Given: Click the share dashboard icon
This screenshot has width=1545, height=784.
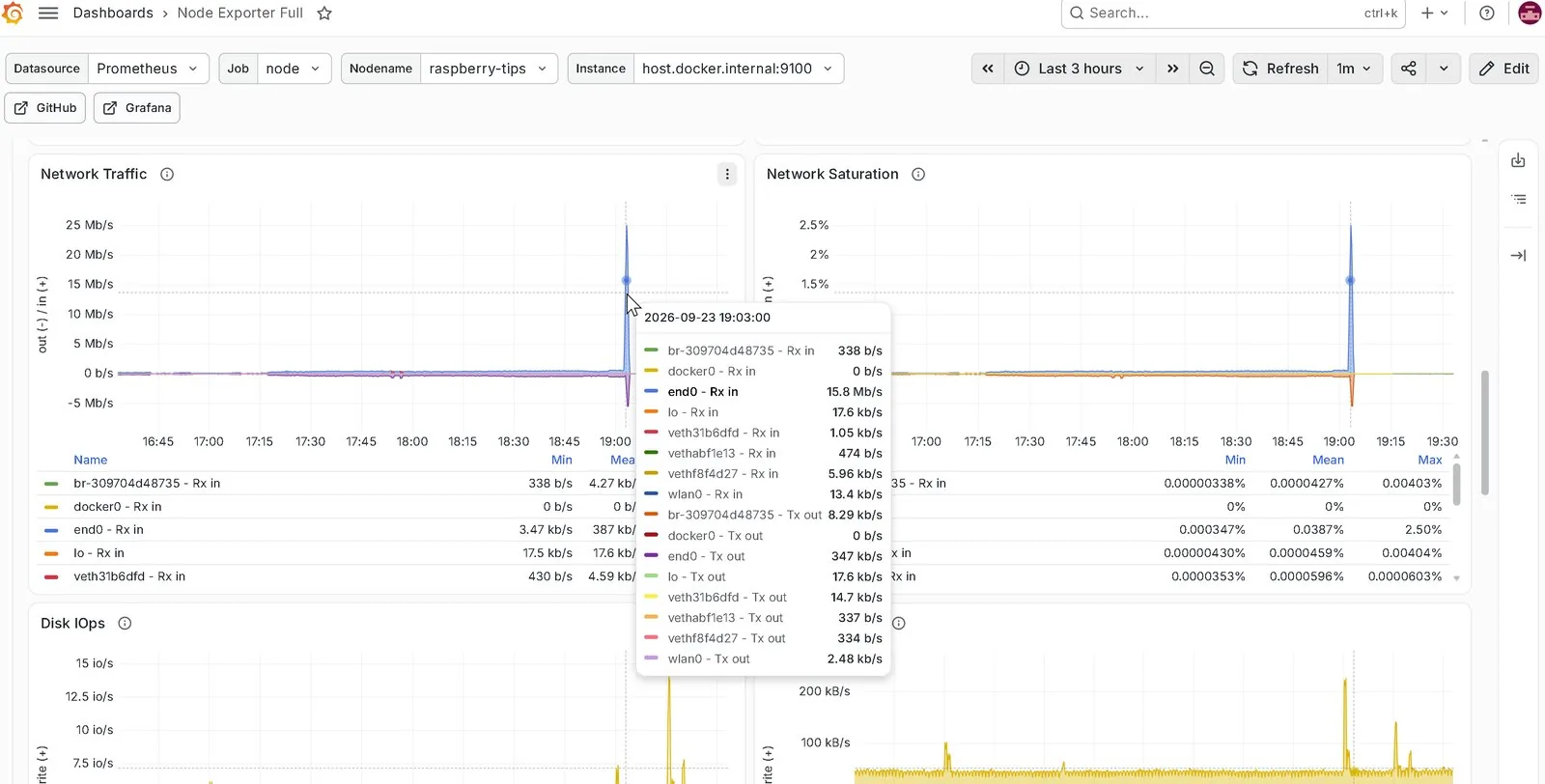Looking at the screenshot, I should click(1409, 69).
